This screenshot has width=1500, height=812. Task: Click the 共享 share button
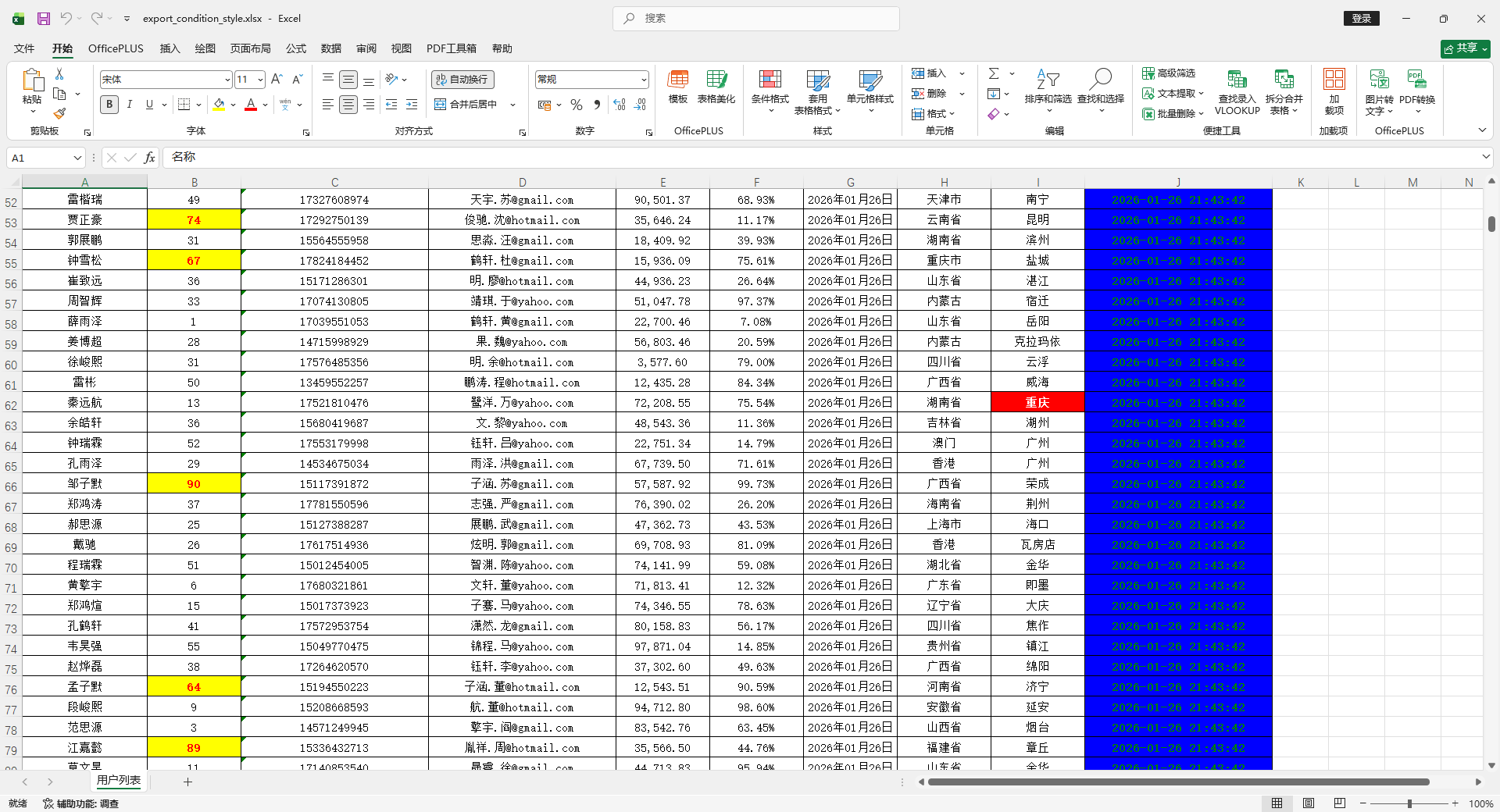[x=1465, y=48]
